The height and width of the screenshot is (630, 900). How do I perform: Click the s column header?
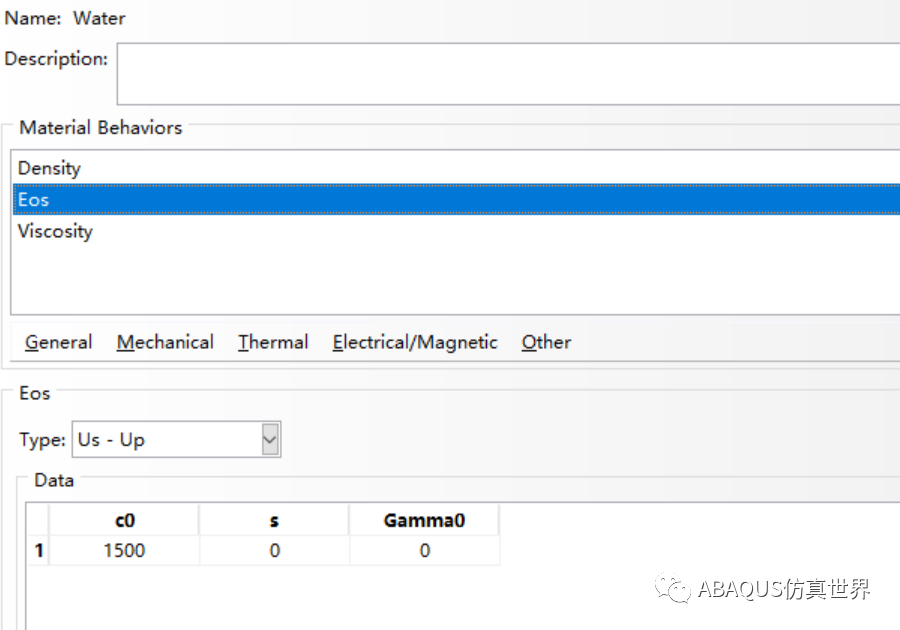274,520
